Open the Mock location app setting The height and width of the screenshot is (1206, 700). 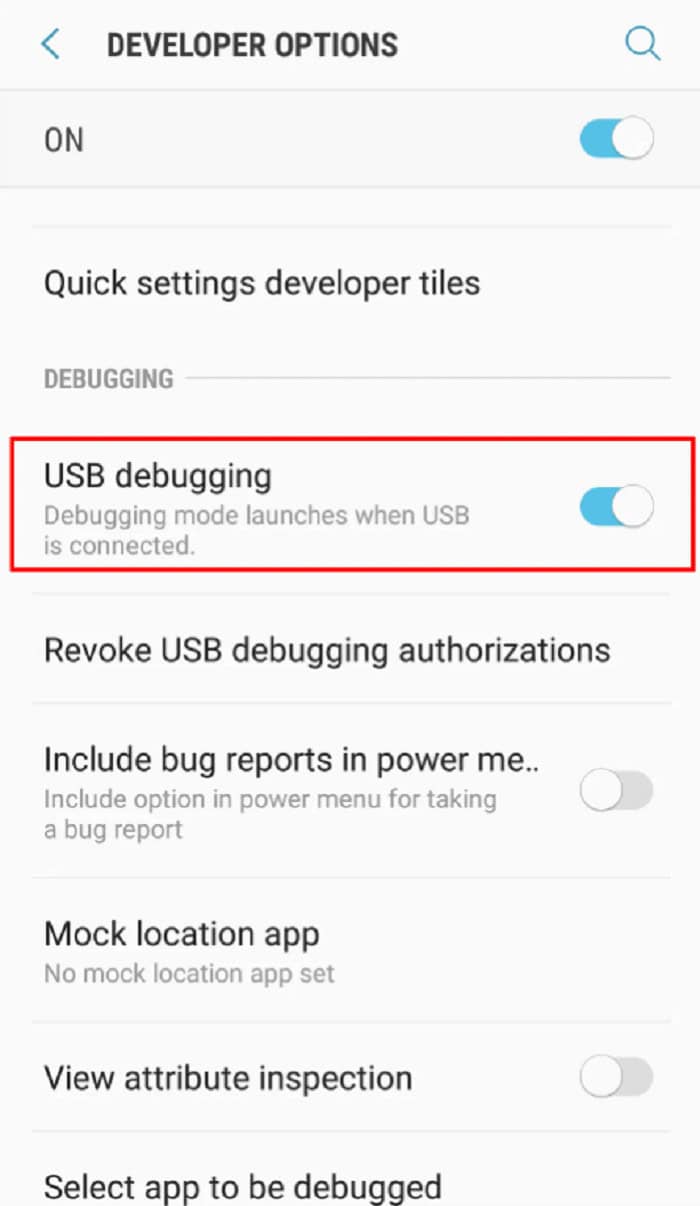tap(350, 950)
